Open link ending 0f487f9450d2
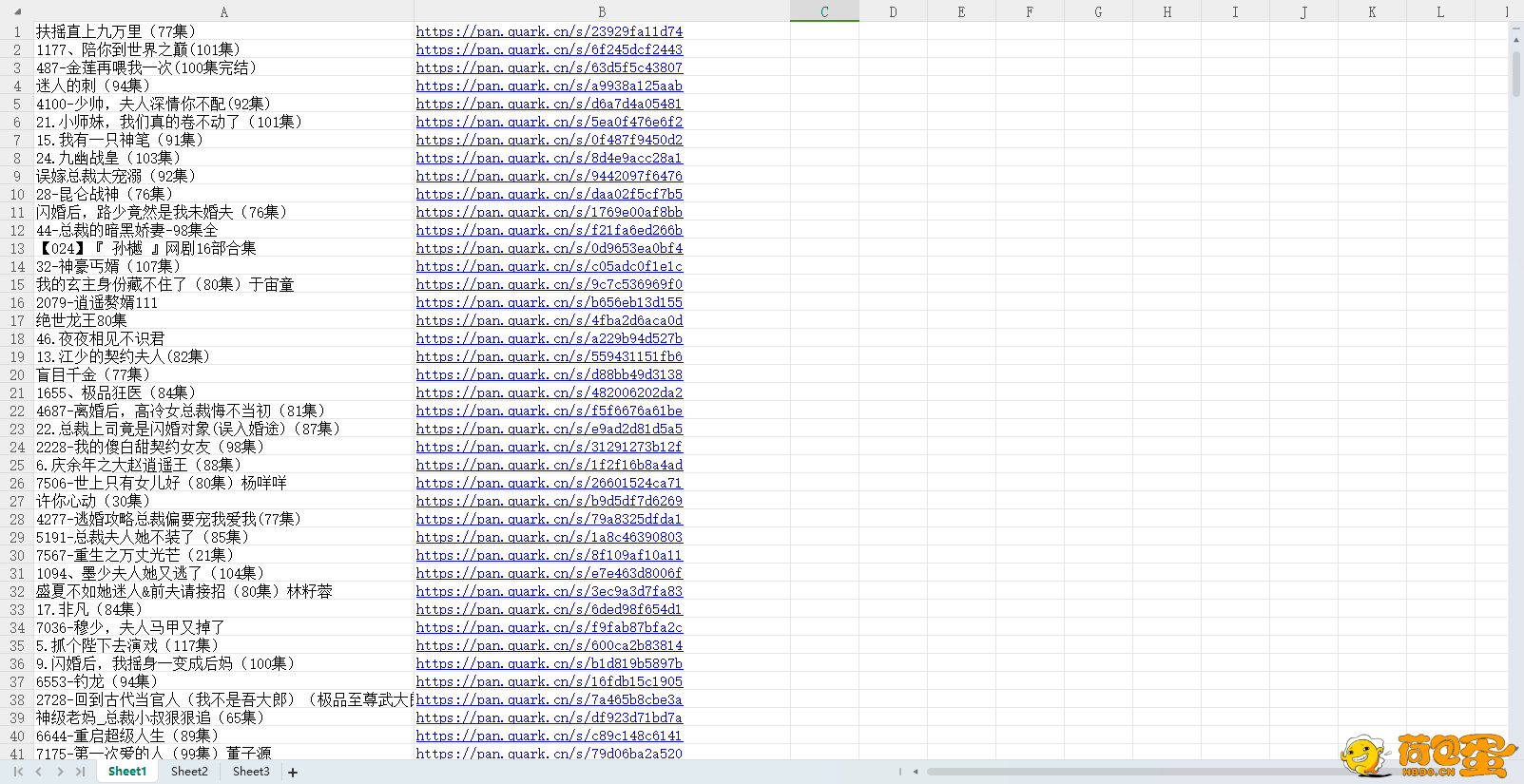The height and width of the screenshot is (784, 1524). [x=550, y=140]
